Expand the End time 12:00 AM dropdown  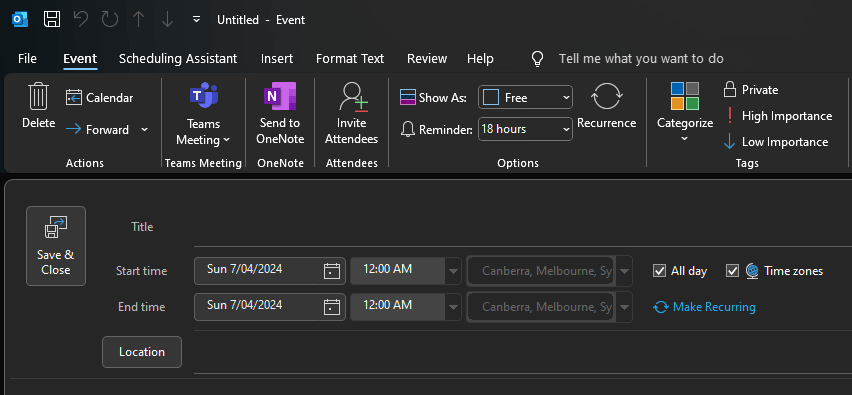click(x=453, y=307)
